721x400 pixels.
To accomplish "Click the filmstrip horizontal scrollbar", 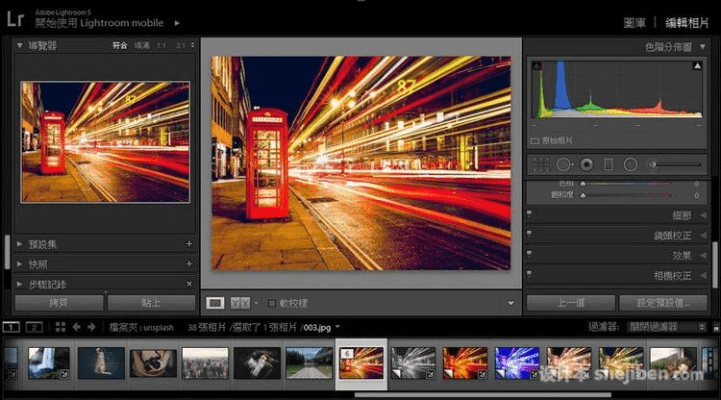I will pyautogui.click(x=483, y=394).
